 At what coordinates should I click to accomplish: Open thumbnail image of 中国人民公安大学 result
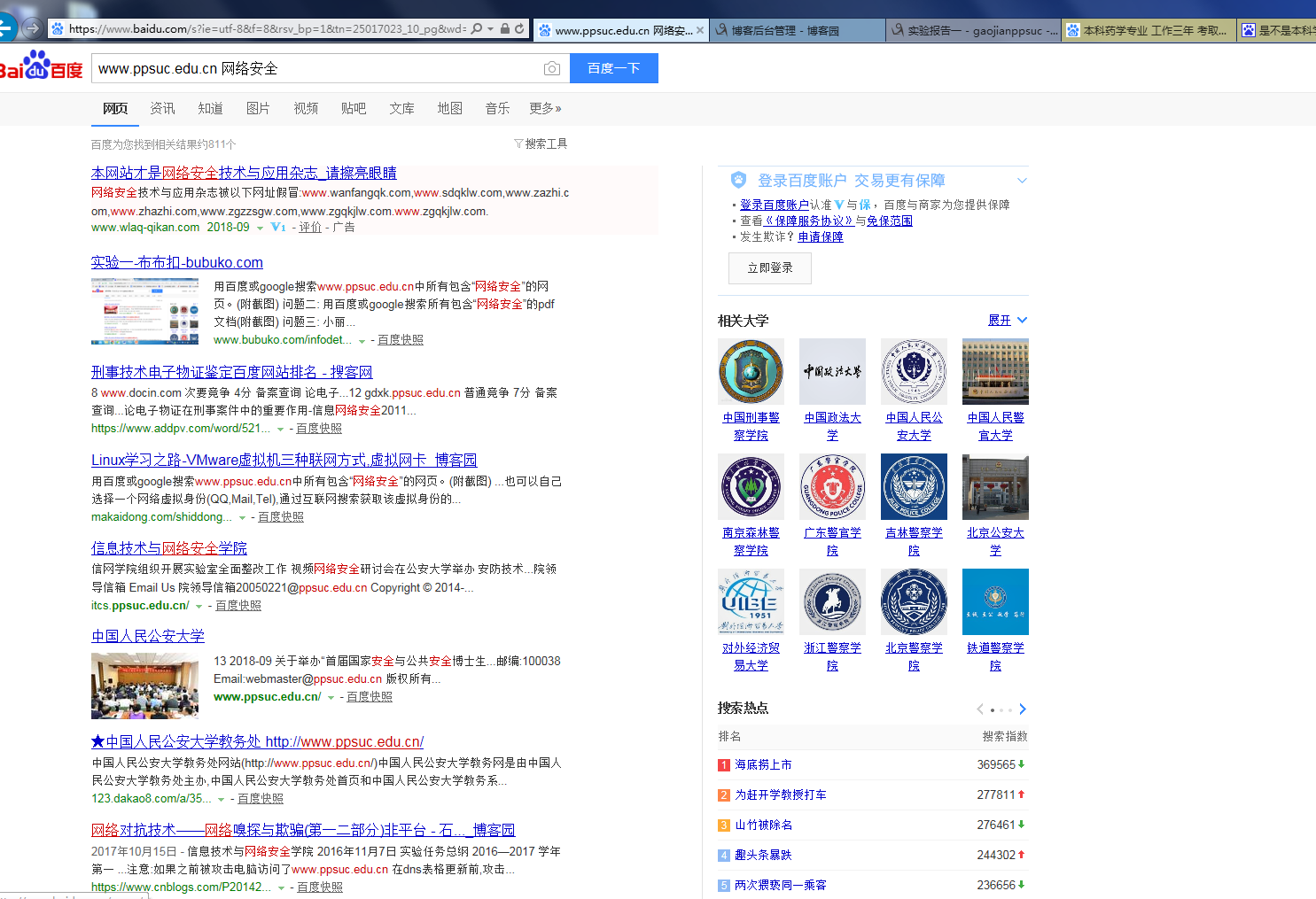[145, 686]
